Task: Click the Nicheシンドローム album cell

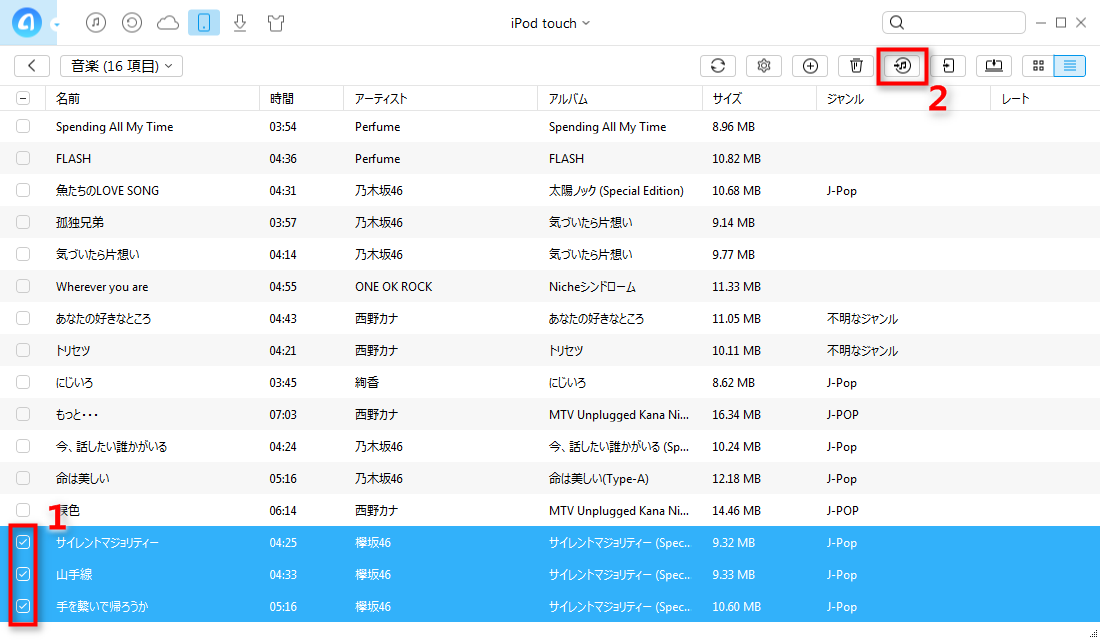Action: [592, 286]
